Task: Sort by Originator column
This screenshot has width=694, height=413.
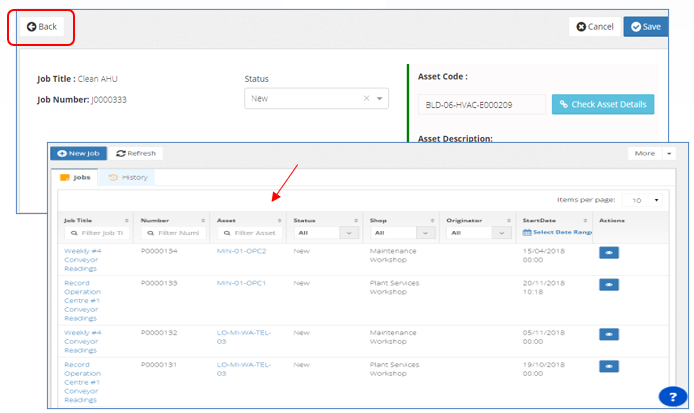Action: point(509,220)
